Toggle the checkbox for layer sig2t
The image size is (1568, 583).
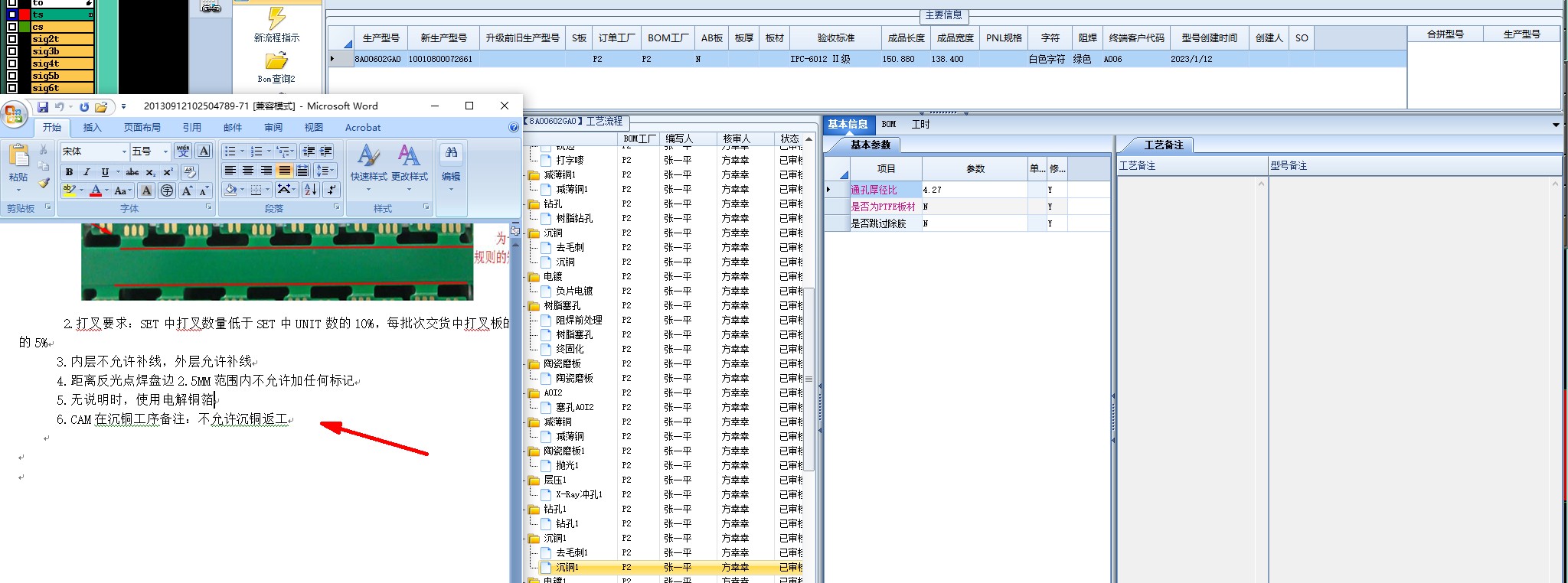12,39
